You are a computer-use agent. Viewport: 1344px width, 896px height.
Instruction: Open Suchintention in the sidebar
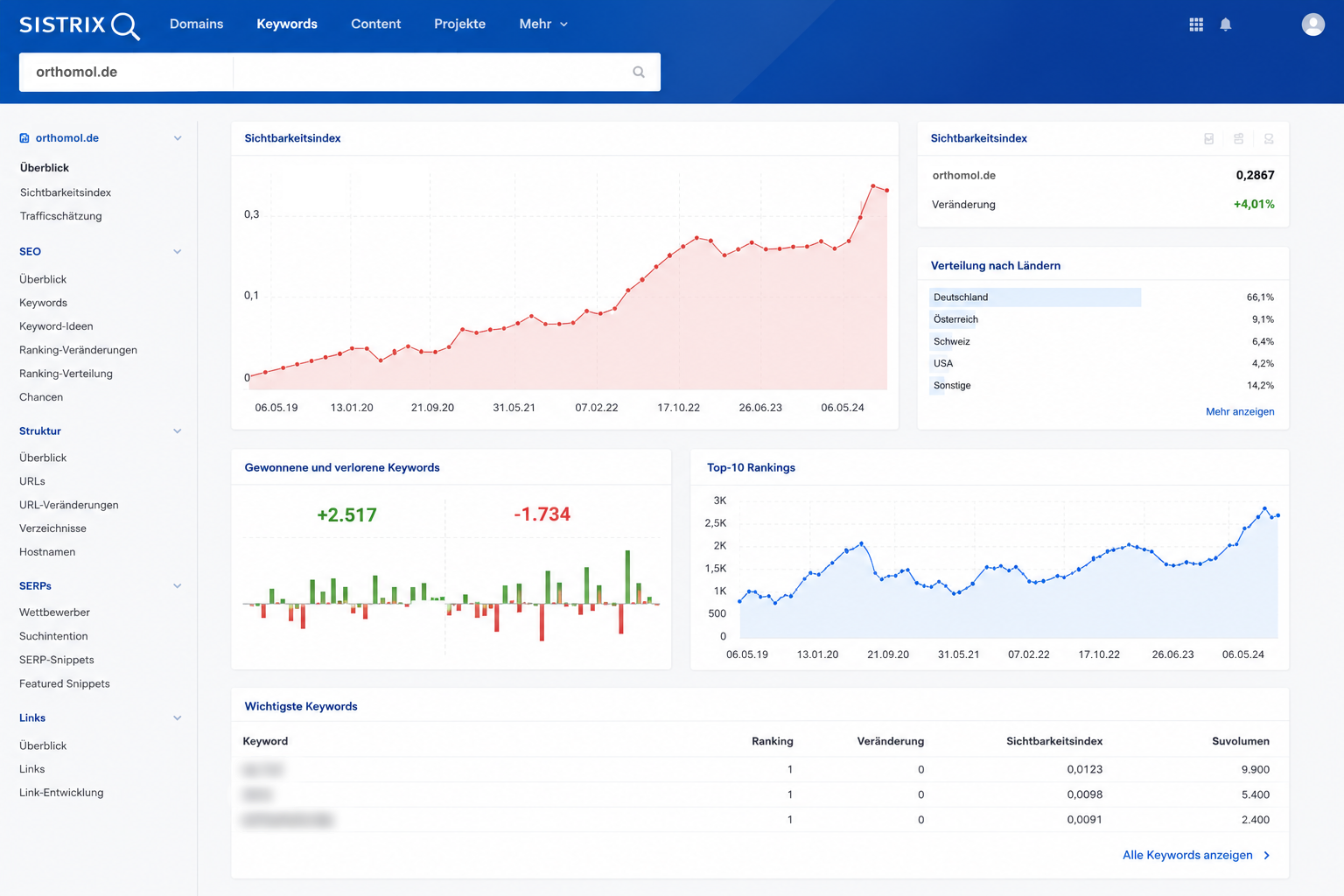[x=53, y=636]
